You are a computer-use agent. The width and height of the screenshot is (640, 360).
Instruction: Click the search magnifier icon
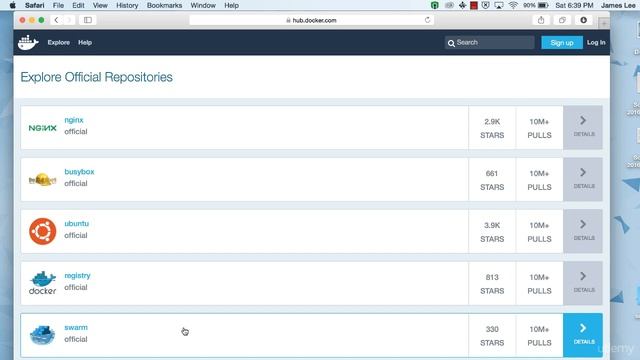coord(451,43)
